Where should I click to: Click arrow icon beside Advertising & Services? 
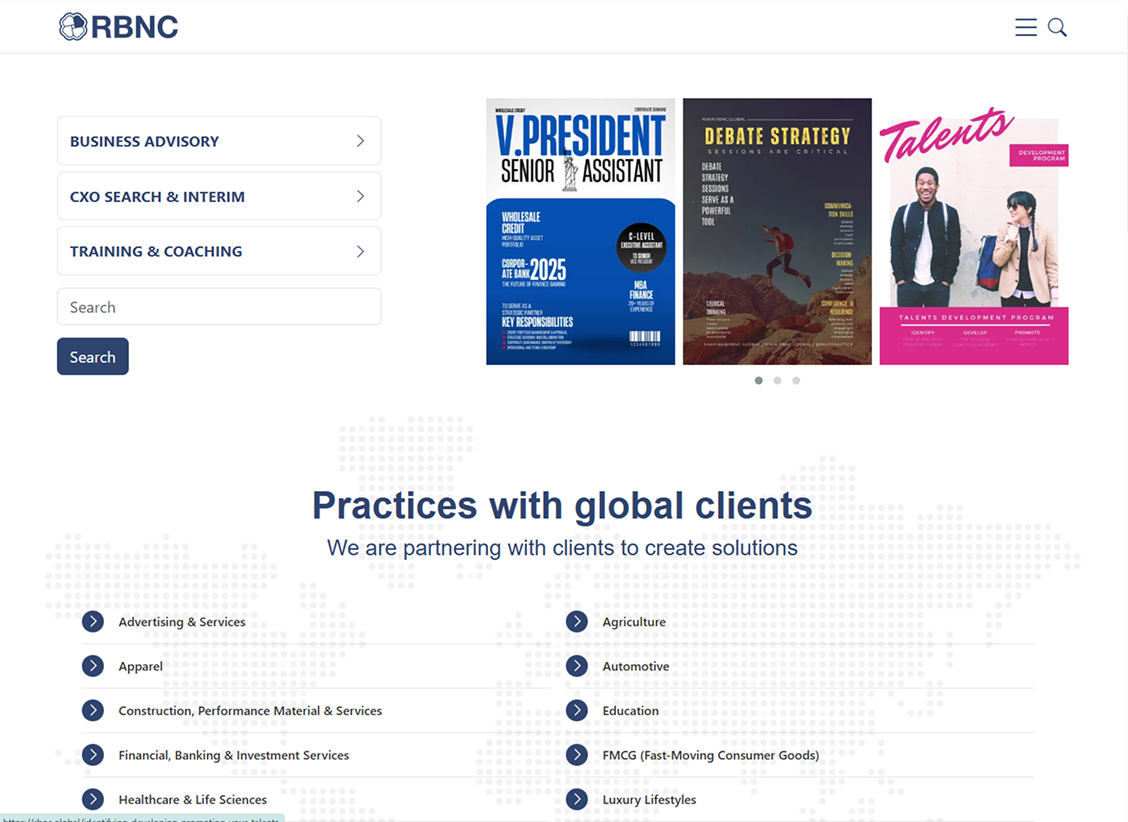pos(93,622)
